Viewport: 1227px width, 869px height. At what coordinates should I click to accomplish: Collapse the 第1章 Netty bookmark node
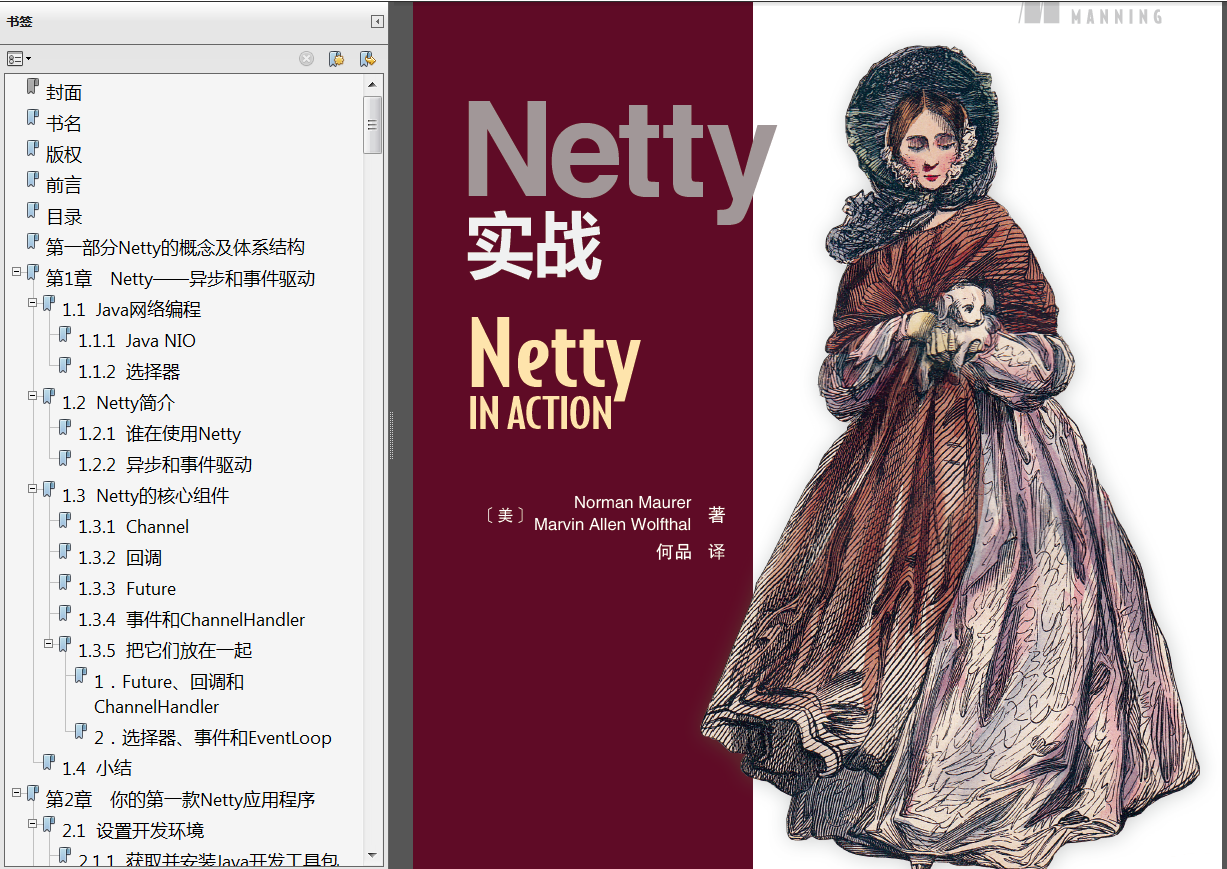click(x=17, y=271)
